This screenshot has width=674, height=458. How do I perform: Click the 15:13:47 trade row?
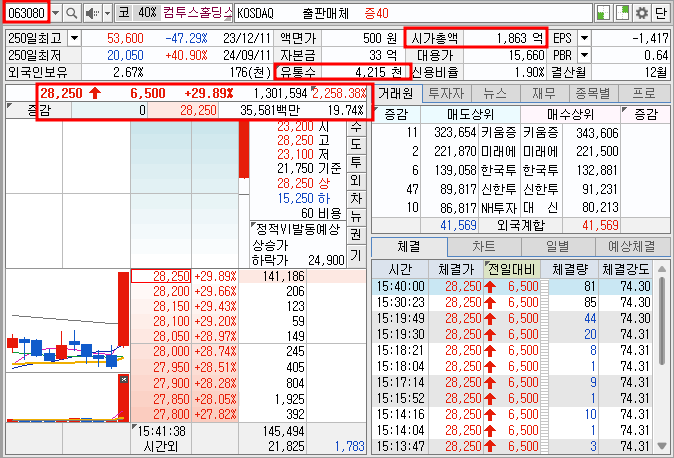(x=512, y=446)
